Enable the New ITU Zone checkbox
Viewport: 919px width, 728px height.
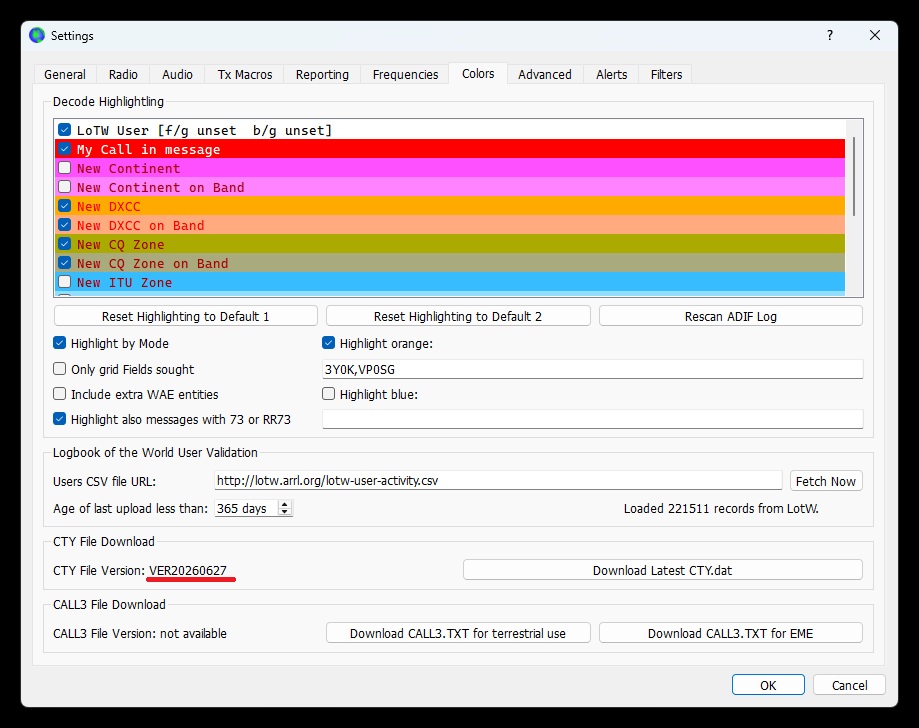coord(64,282)
